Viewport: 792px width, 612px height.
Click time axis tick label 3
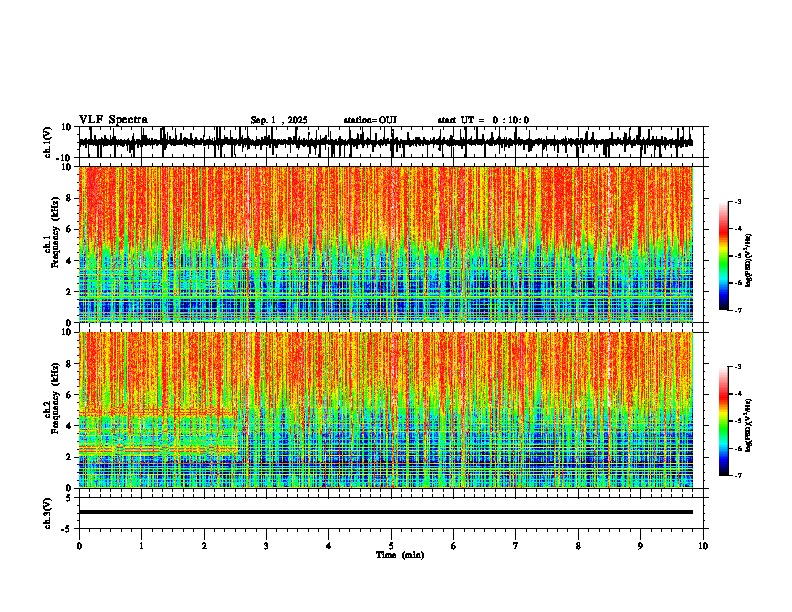point(266,546)
